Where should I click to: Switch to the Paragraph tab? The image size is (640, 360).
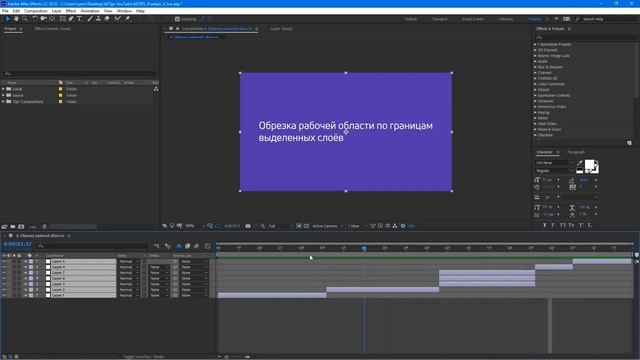[576, 152]
